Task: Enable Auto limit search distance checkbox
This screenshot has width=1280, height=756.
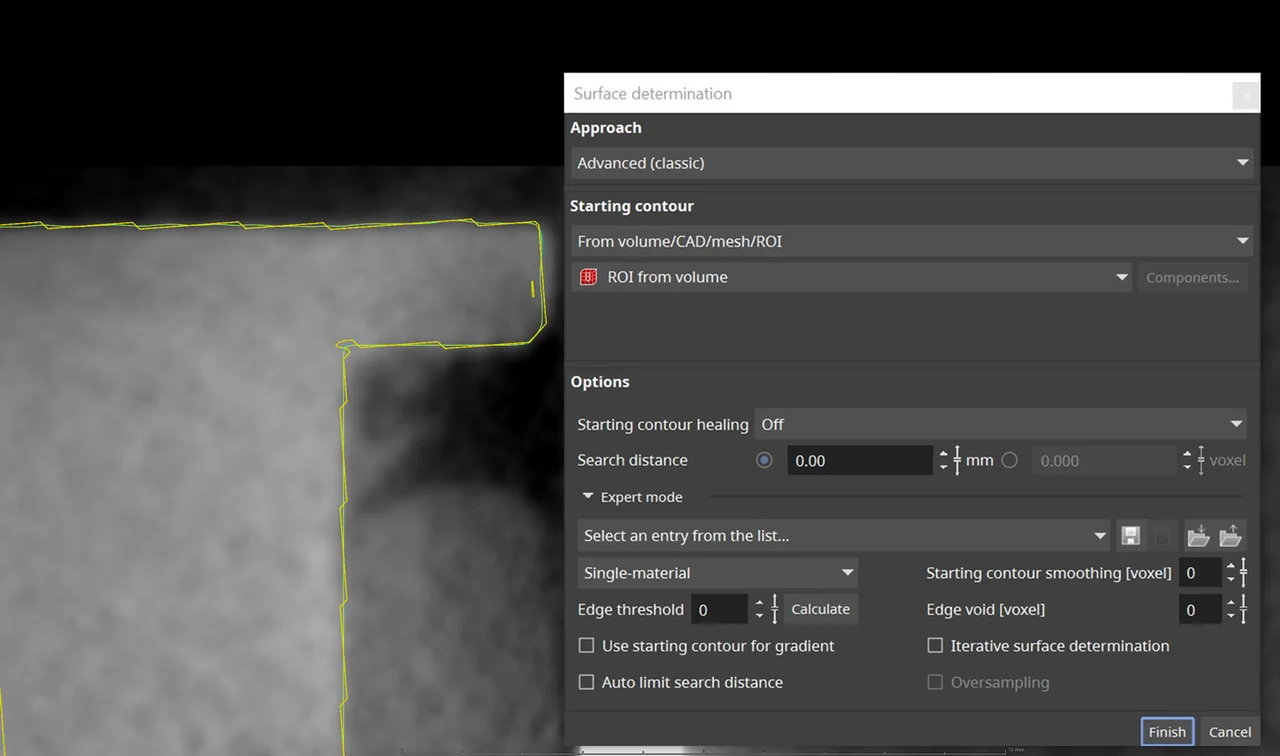Action: pyautogui.click(x=587, y=682)
